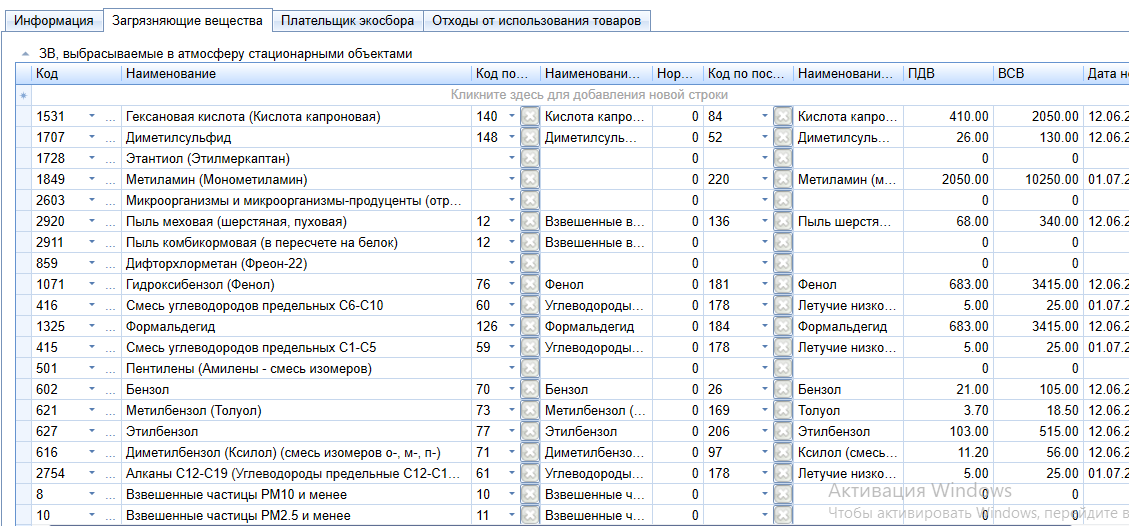The image size is (1129, 526).
Task: Expand the dropdown next to code 148
Action: click(x=512, y=138)
